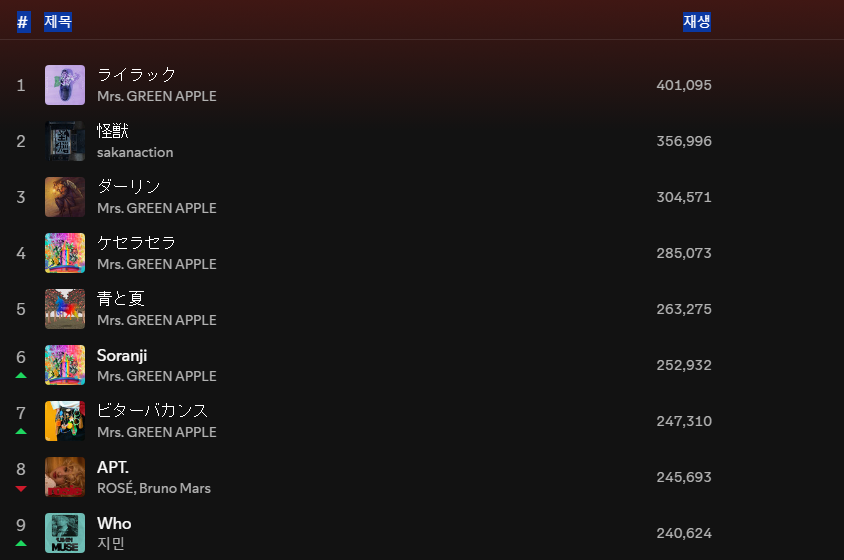The height and width of the screenshot is (560, 844).
Task: Open the sakanaction artist link
Action: pyautogui.click(x=135, y=152)
